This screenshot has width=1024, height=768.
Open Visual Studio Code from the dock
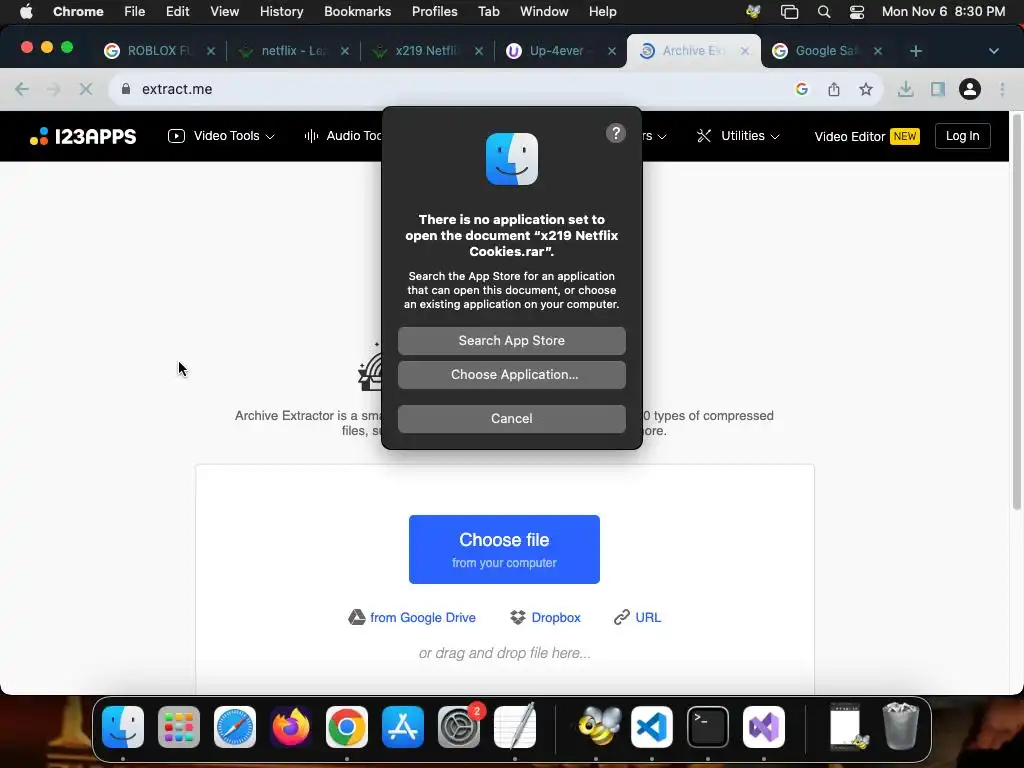pyautogui.click(x=652, y=727)
